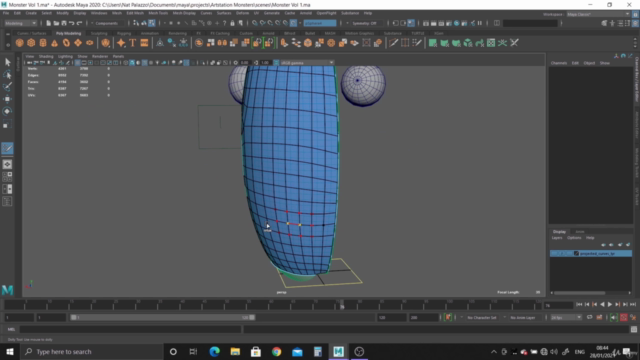The image size is (640, 360).
Task: Open Options menu in Layer Editor
Action: pos(574,238)
